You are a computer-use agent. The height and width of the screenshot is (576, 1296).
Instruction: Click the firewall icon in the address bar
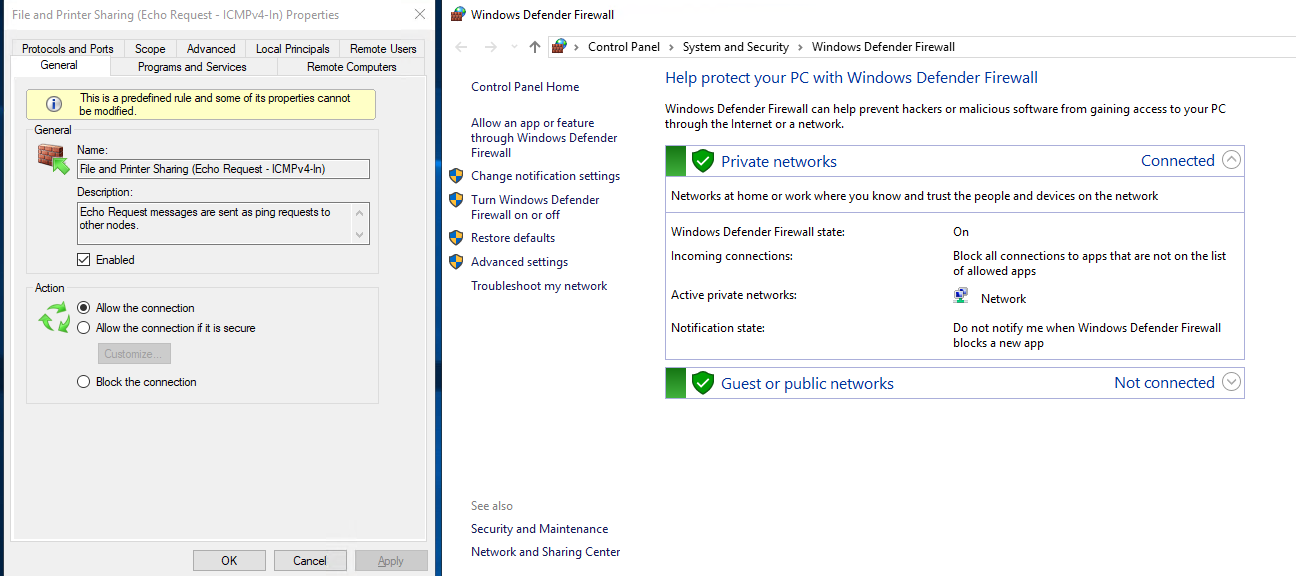[x=559, y=47]
